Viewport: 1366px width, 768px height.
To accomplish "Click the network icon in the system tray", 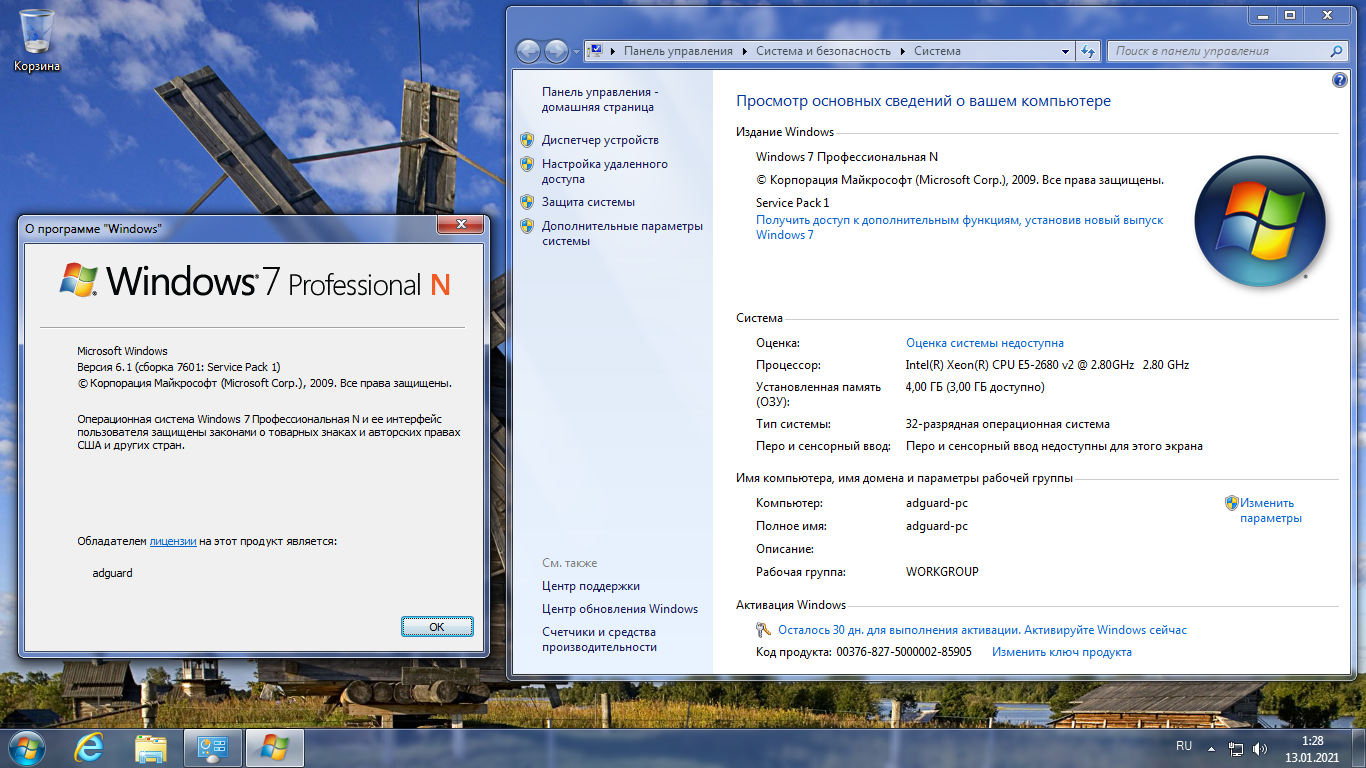I will point(1237,748).
